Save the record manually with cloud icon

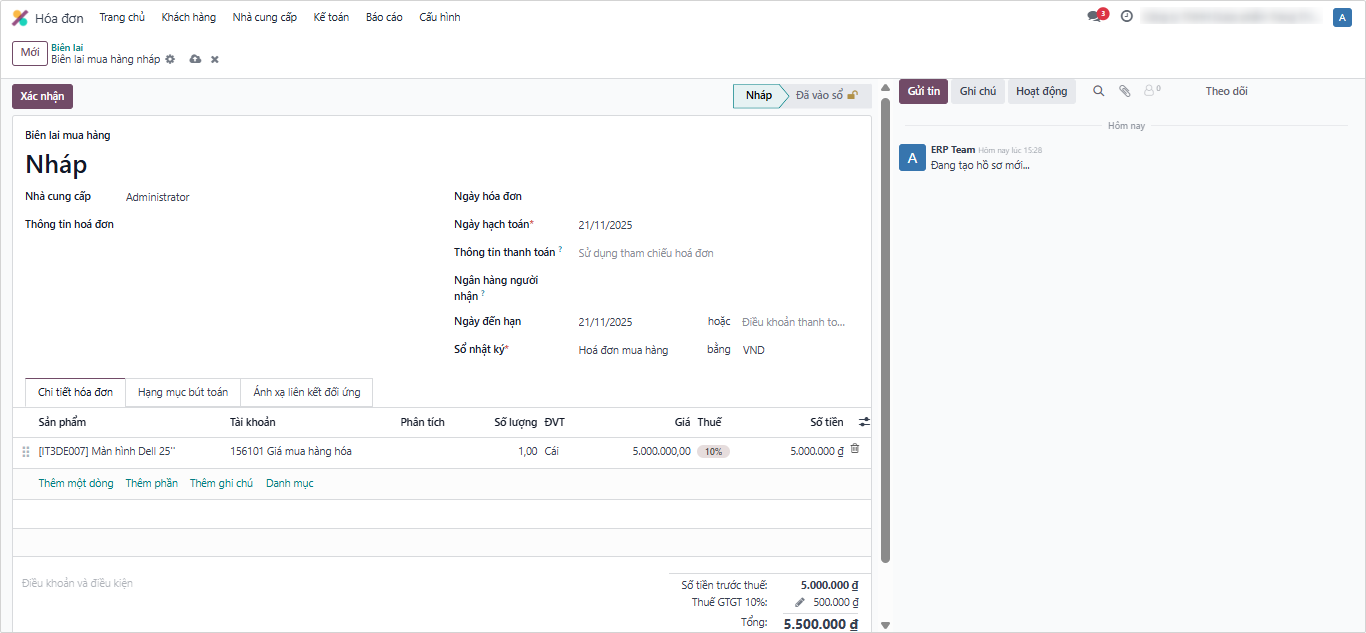[195, 59]
